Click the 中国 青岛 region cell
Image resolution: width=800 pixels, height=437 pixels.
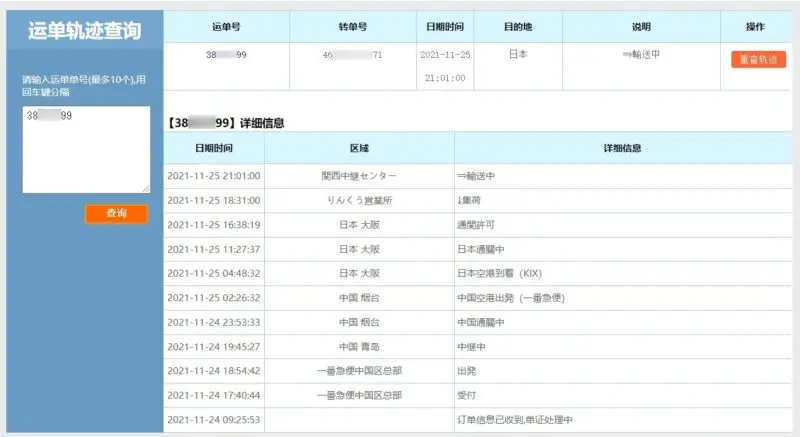(359, 346)
